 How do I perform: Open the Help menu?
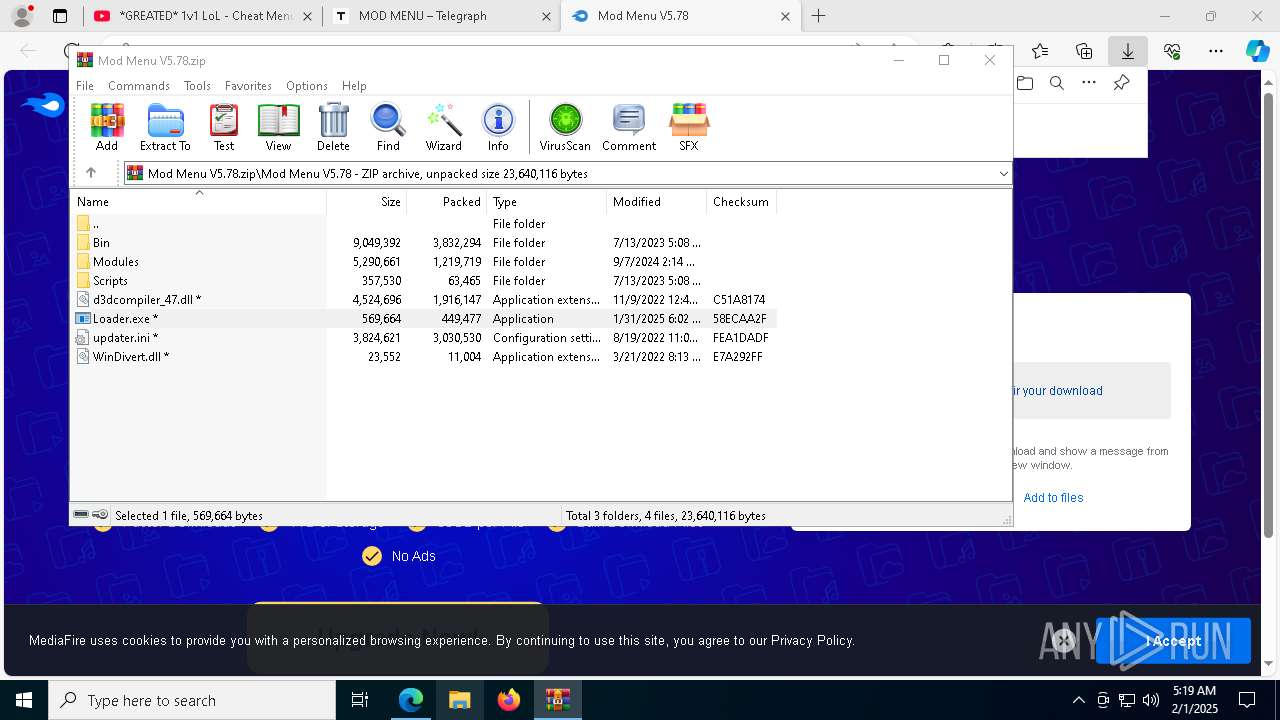(x=354, y=86)
